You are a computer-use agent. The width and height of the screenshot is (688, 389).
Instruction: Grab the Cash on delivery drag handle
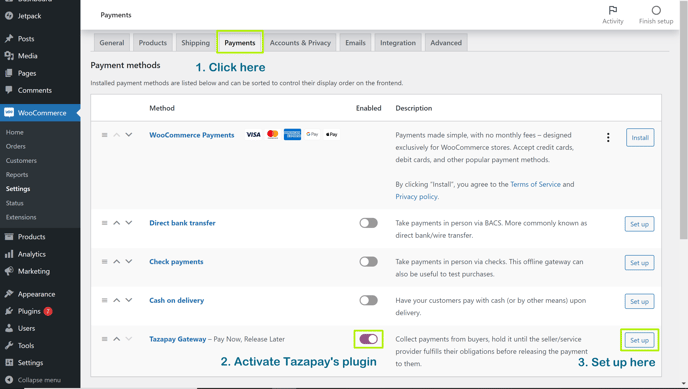[x=104, y=300]
